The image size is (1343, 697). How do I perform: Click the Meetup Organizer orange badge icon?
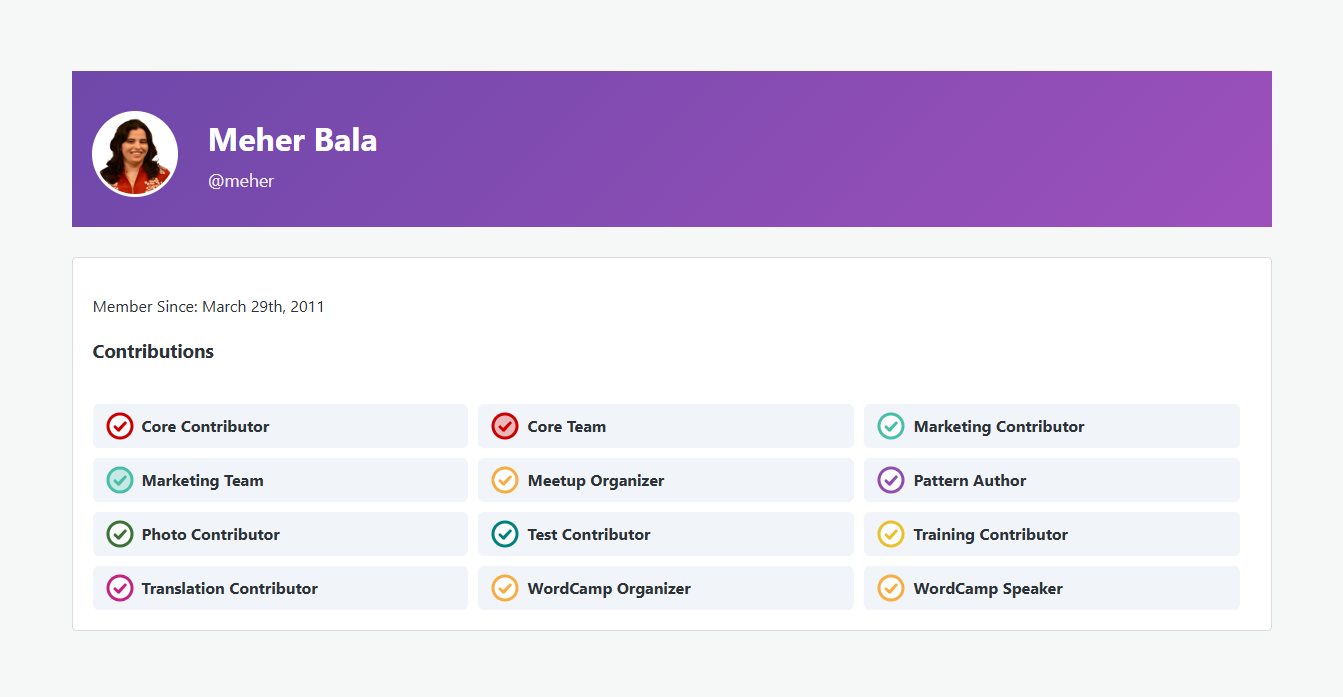505,480
